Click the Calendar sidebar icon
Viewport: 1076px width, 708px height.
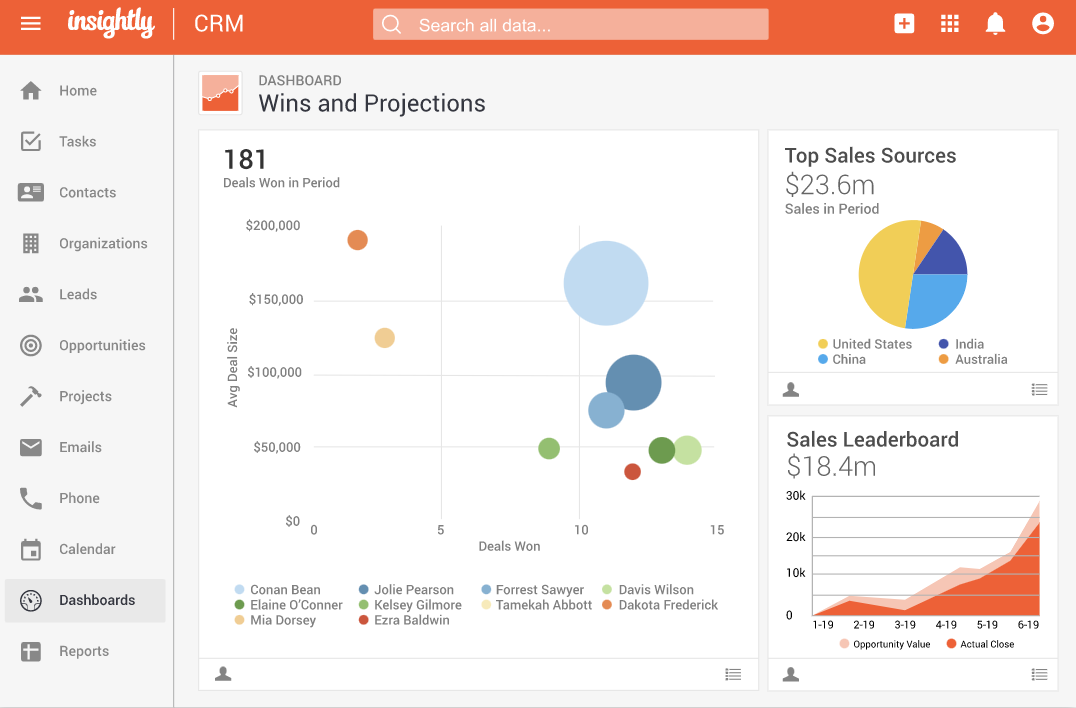(x=32, y=549)
